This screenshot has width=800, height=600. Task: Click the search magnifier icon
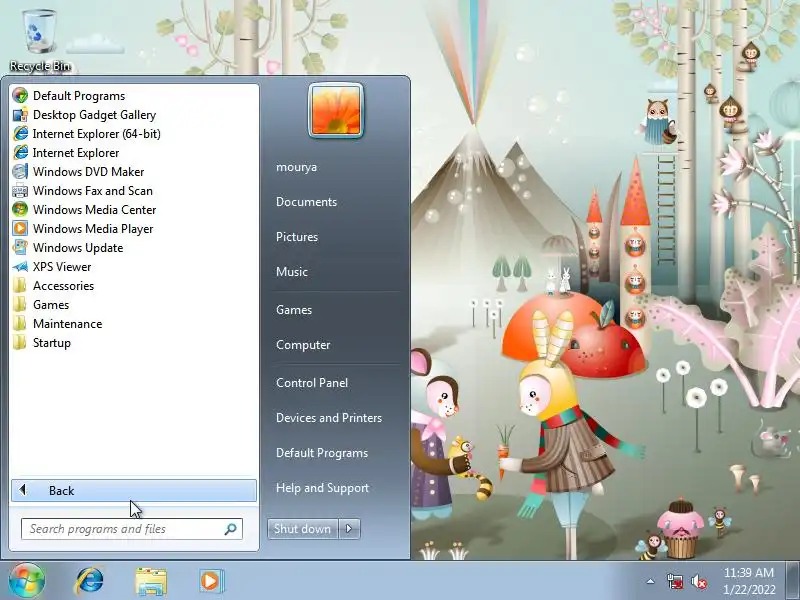pyautogui.click(x=230, y=529)
